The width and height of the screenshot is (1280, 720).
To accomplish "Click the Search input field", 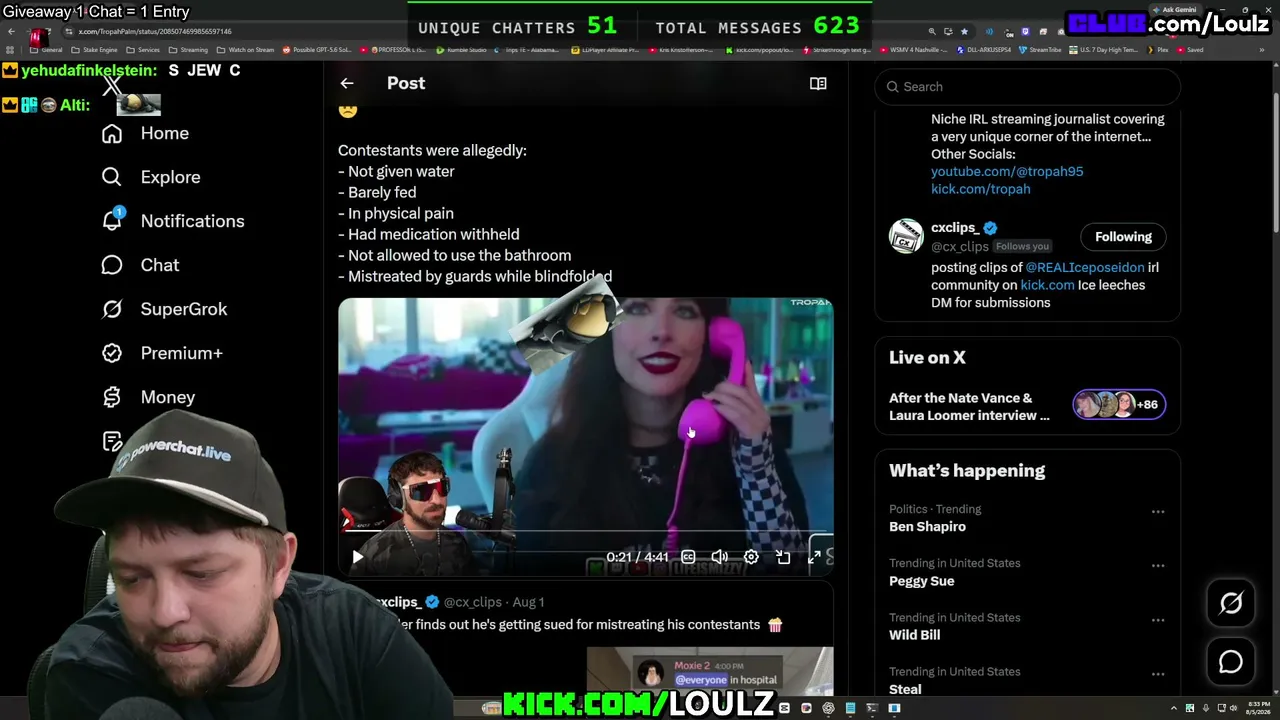I will (1027, 87).
